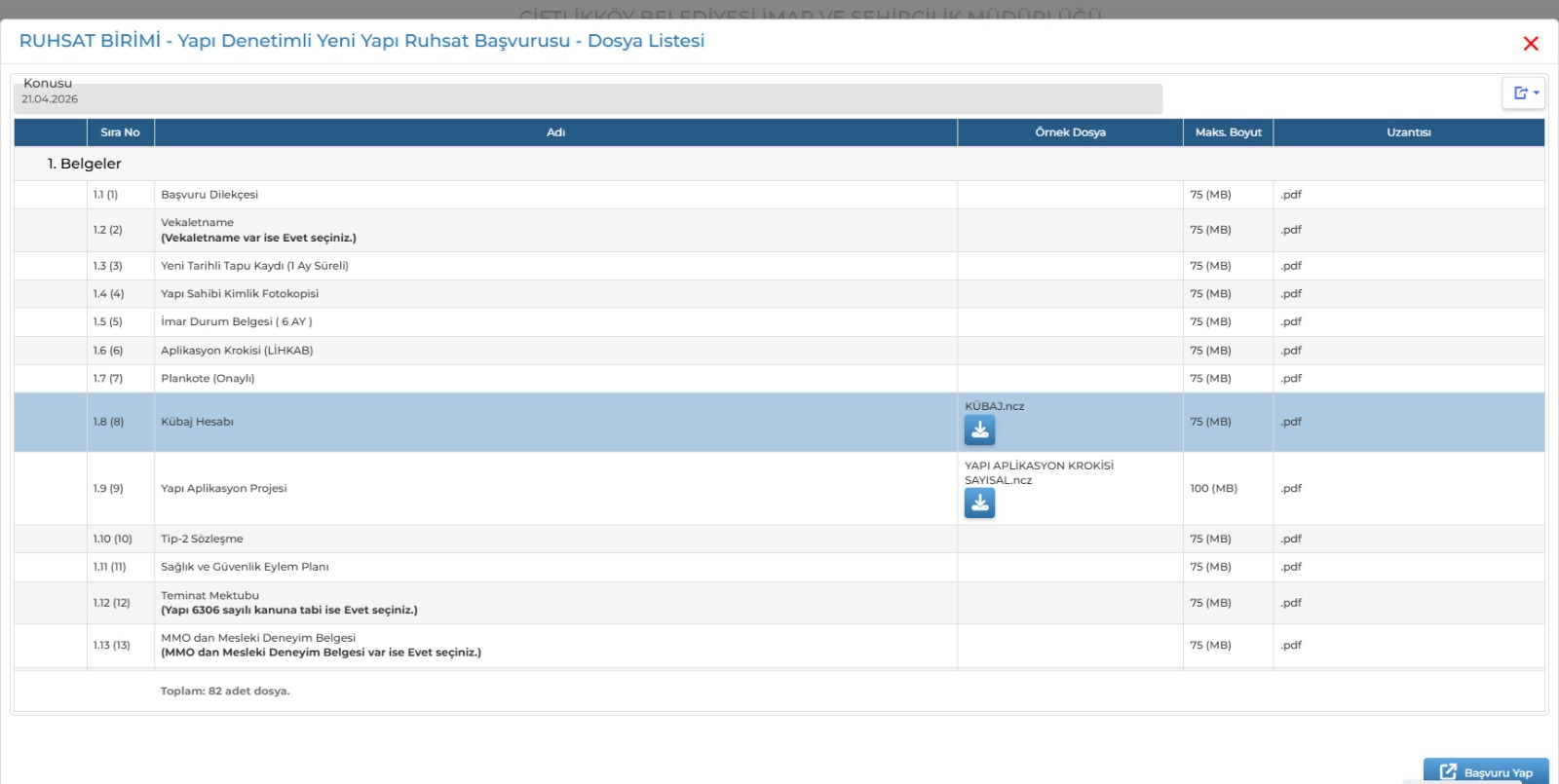Open the export dropdown menu
Image resolution: width=1559 pixels, height=784 pixels.
point(1524,93)
